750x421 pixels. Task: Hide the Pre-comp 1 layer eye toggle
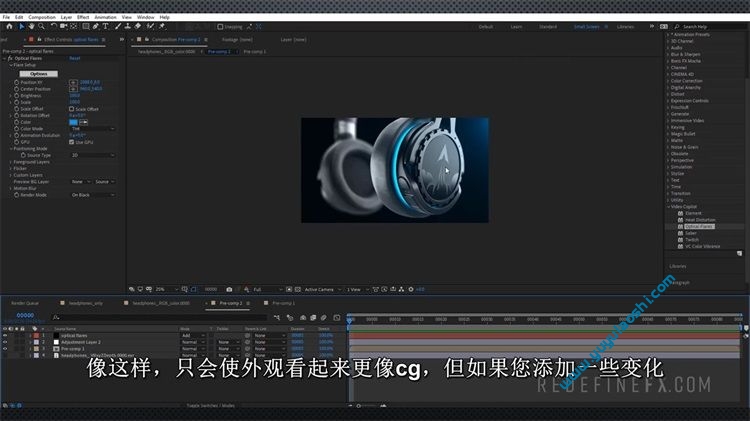click(5, 349)
